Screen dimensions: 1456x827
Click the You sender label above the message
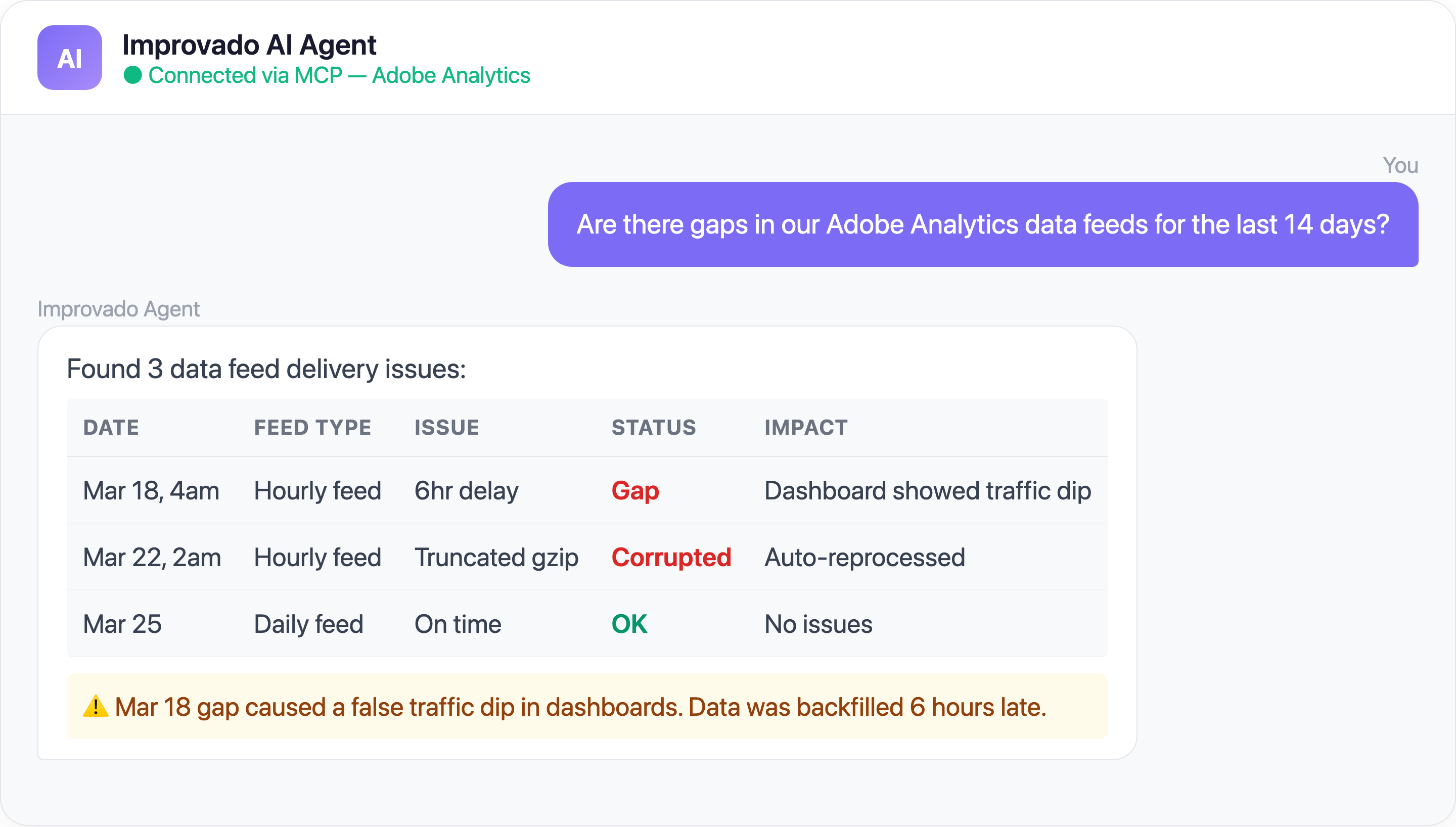(1400, 165)
